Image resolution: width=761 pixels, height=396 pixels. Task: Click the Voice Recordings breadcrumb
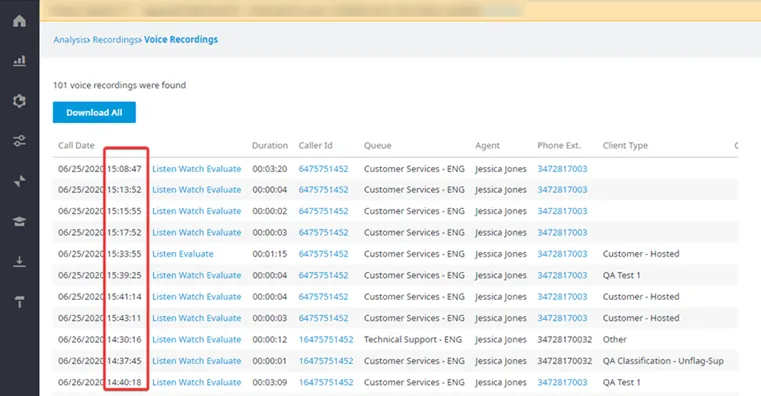[181, 40]
